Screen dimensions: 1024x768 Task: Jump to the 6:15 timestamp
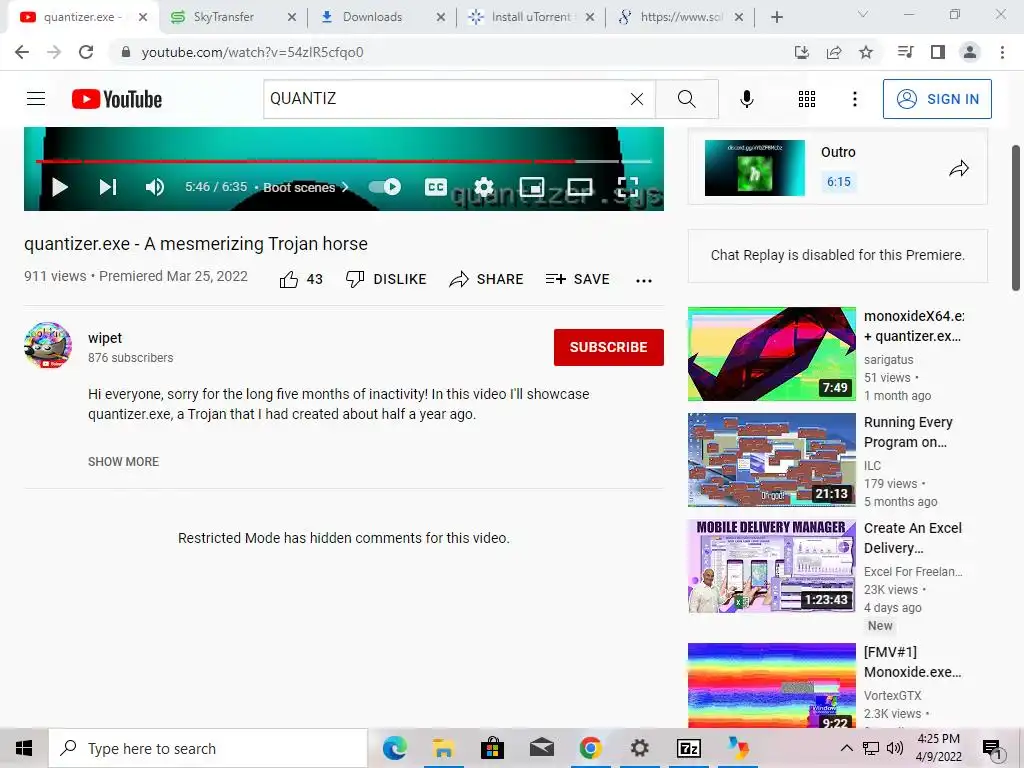pos(839,182)
